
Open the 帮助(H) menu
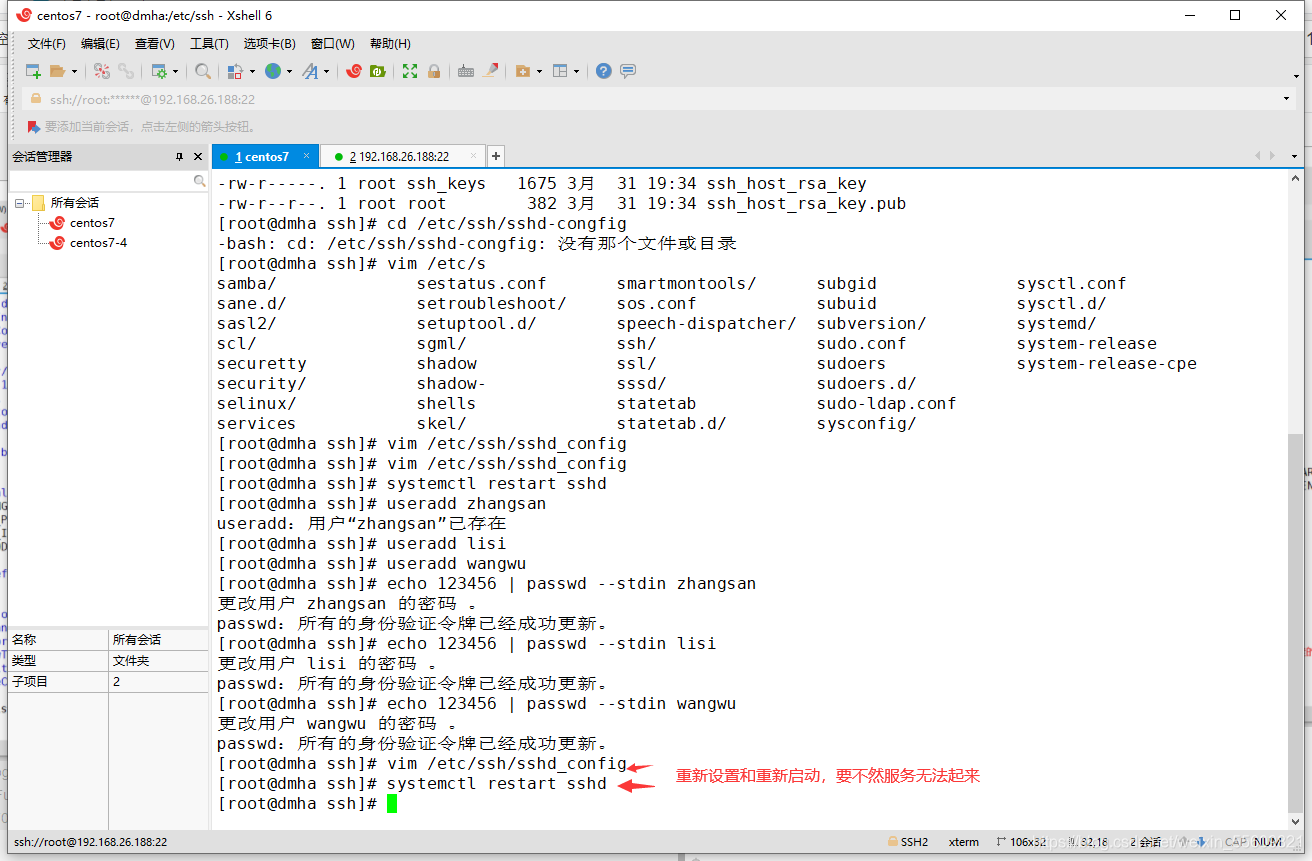[390, 44]
